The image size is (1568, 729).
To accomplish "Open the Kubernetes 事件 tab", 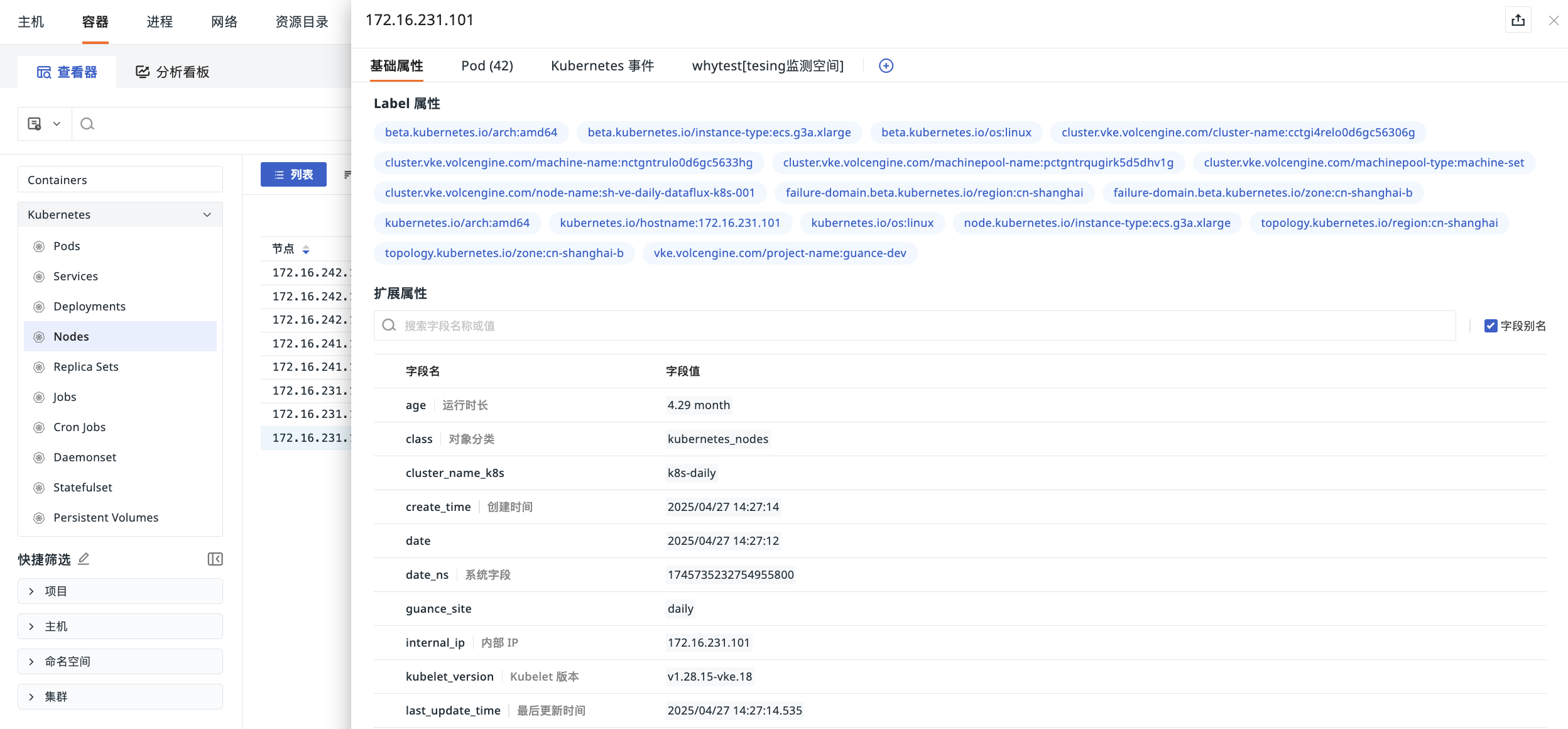I will [602, 65].
